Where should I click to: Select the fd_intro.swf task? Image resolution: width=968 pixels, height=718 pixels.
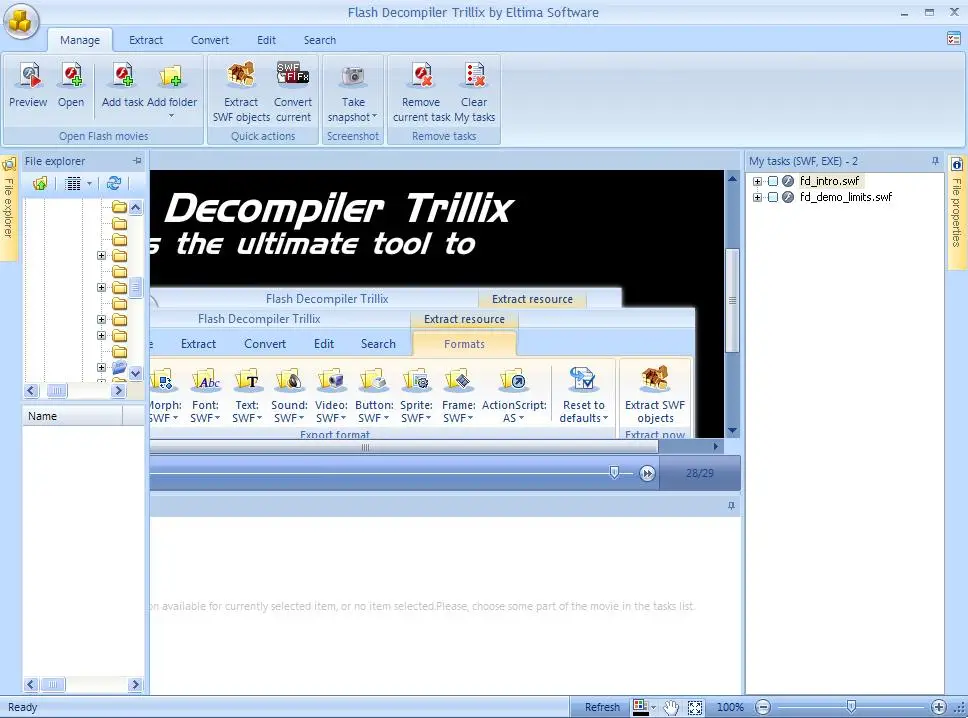pos(829,181)
